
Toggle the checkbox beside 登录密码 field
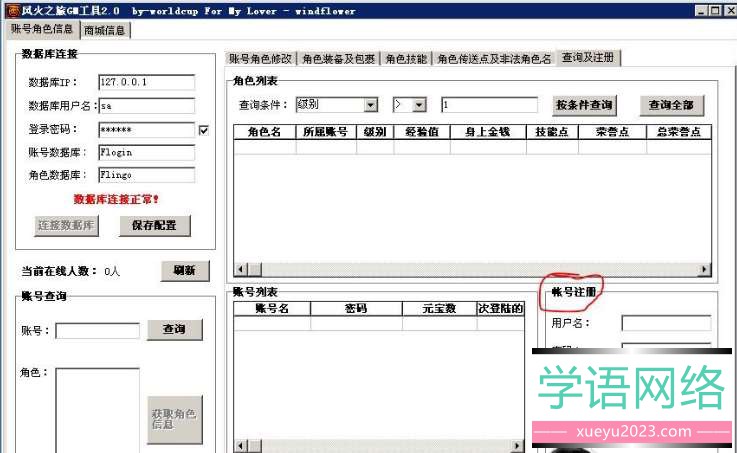(204, 130)
